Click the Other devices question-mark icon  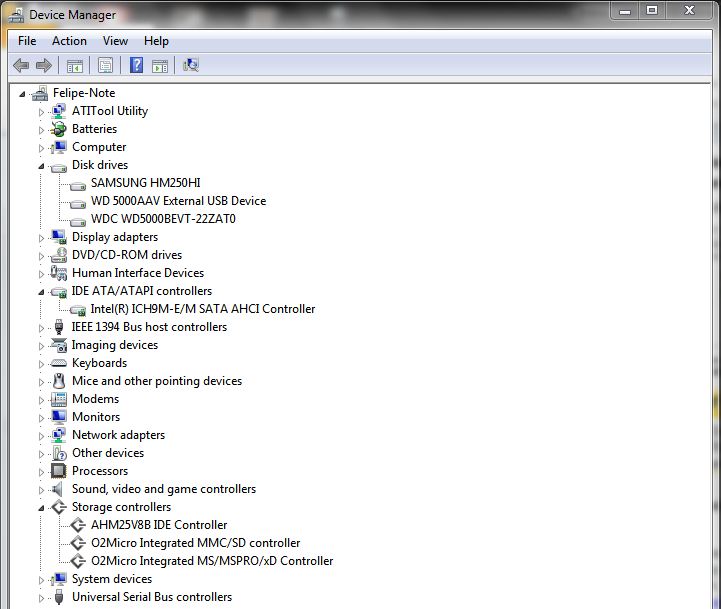point(59,453)
